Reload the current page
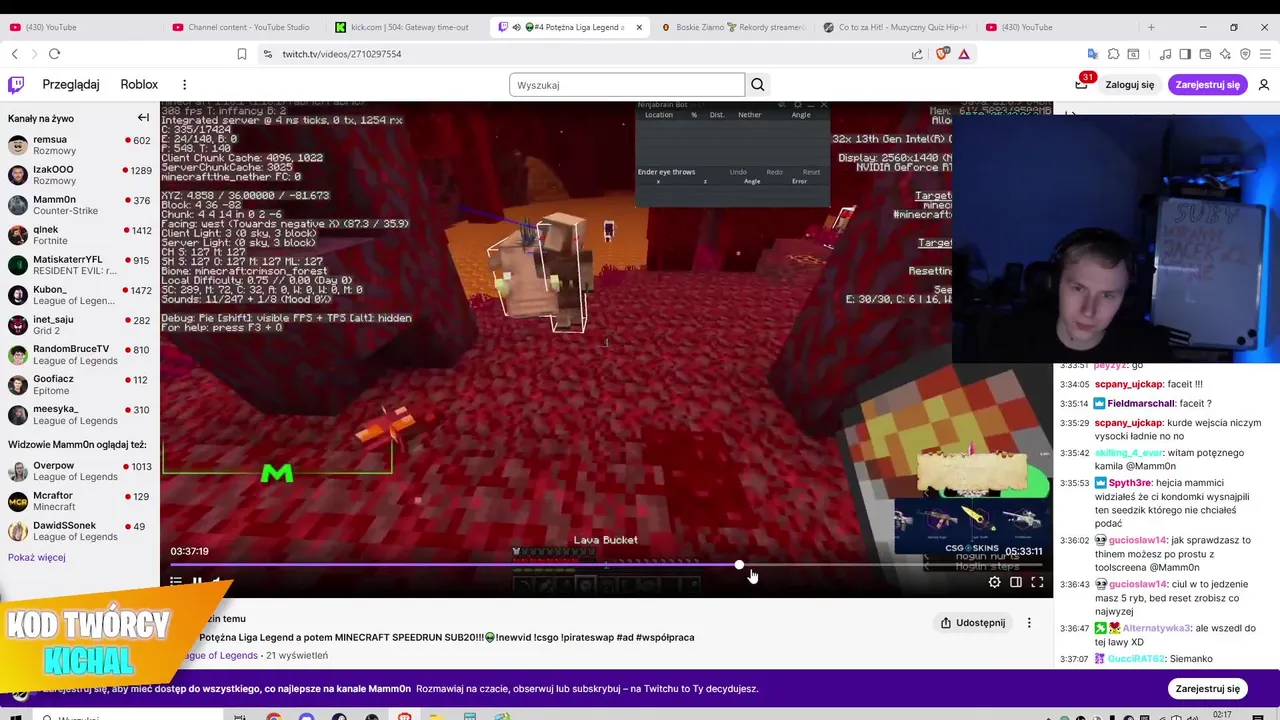The image size is (1280, 720). (54, 54)
